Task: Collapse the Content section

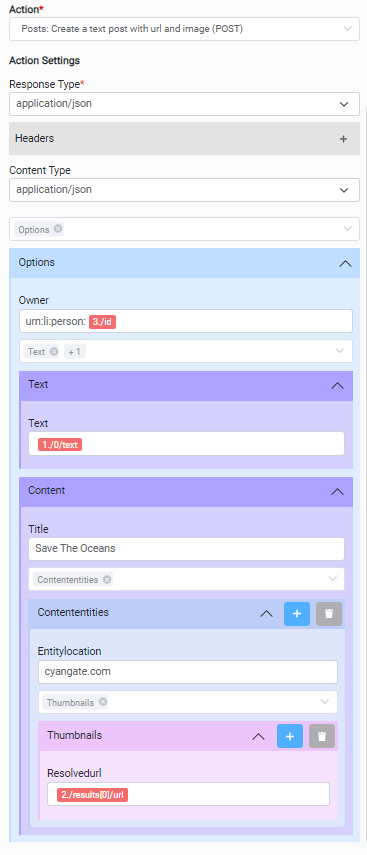Action: [338, 492]
